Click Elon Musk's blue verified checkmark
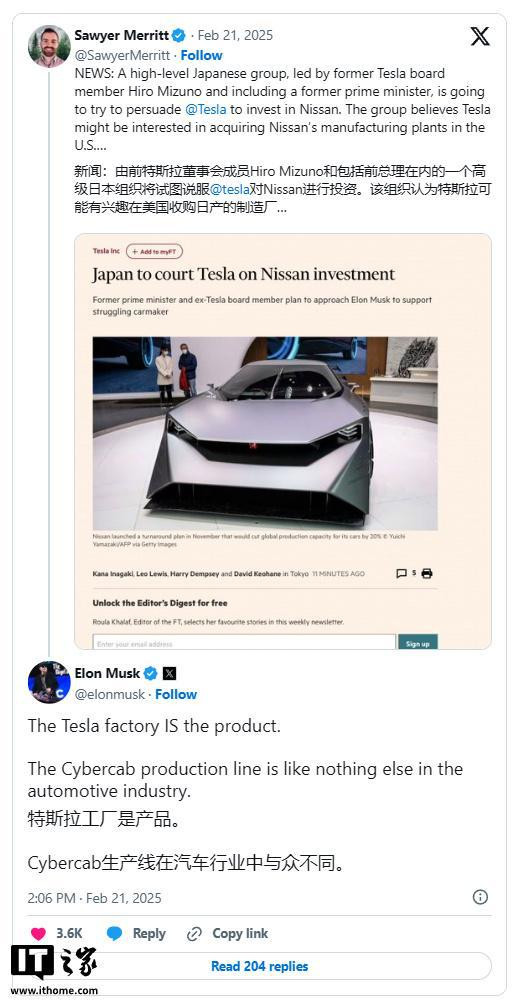Viewport: 519px width, 1003px height. click(x=150, y=673)
